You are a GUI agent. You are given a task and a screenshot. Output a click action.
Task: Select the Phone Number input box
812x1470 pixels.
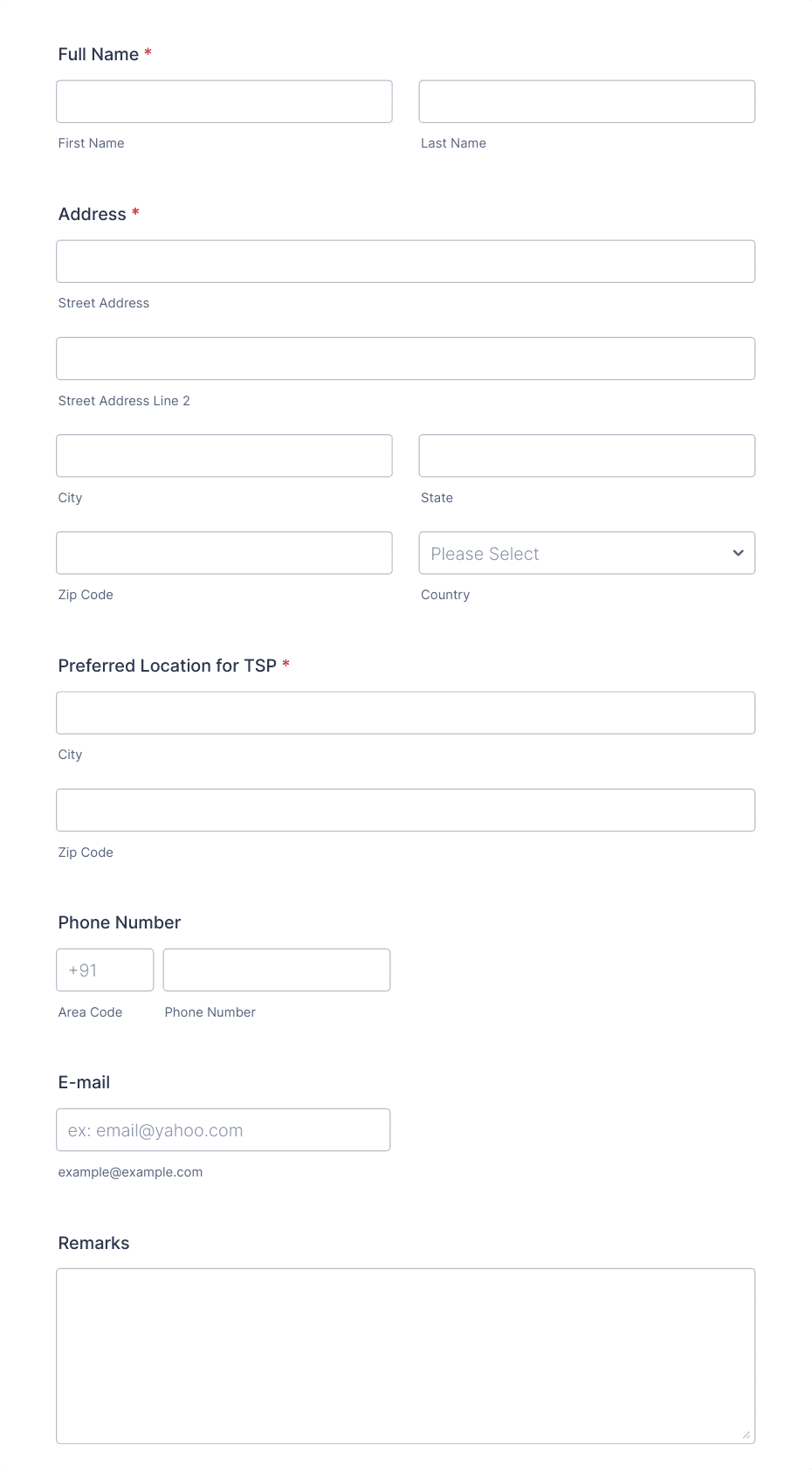coord(277,970)
